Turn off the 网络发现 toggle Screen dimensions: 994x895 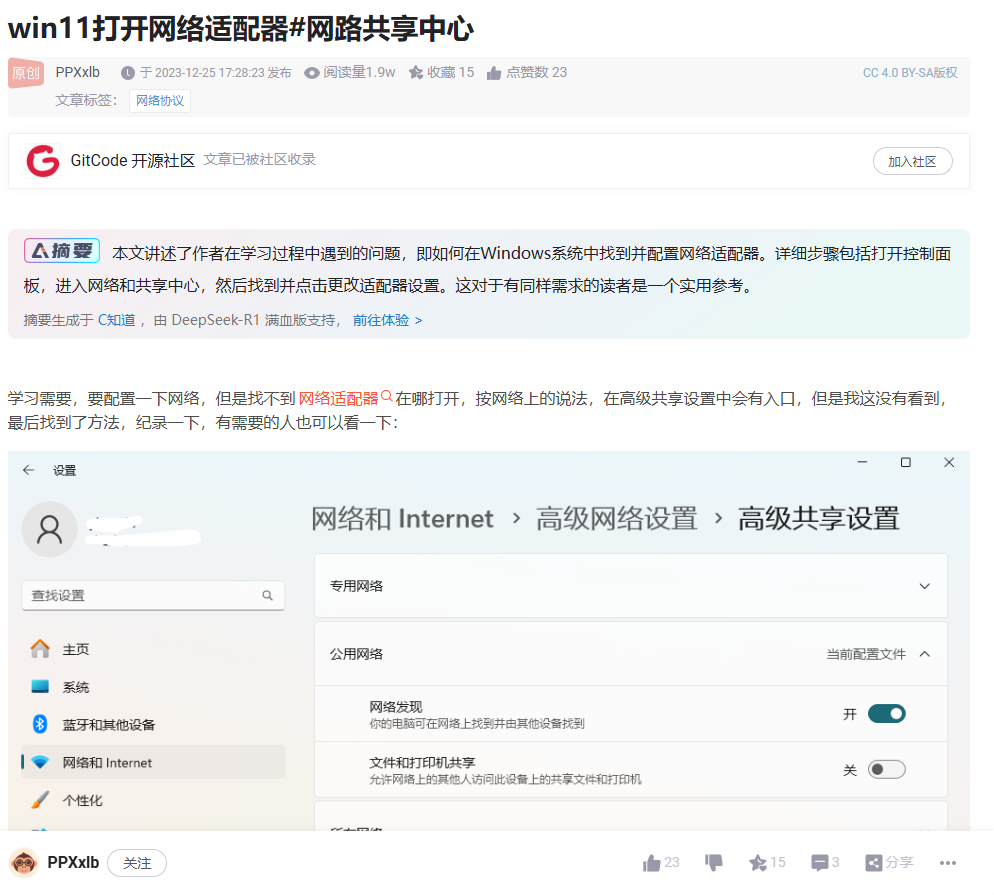click(x=886, y=714)
